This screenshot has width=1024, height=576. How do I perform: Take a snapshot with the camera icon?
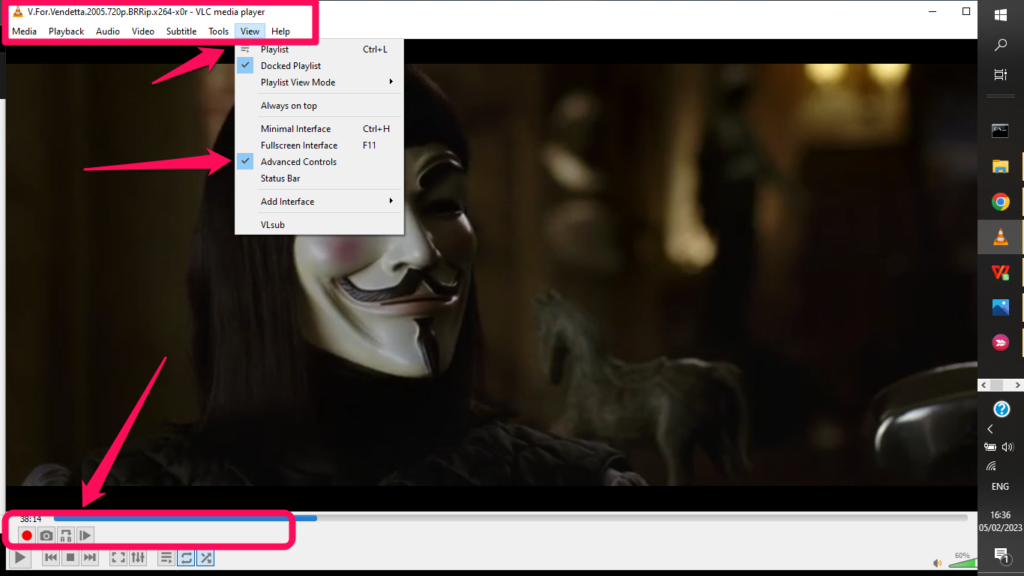46,536
